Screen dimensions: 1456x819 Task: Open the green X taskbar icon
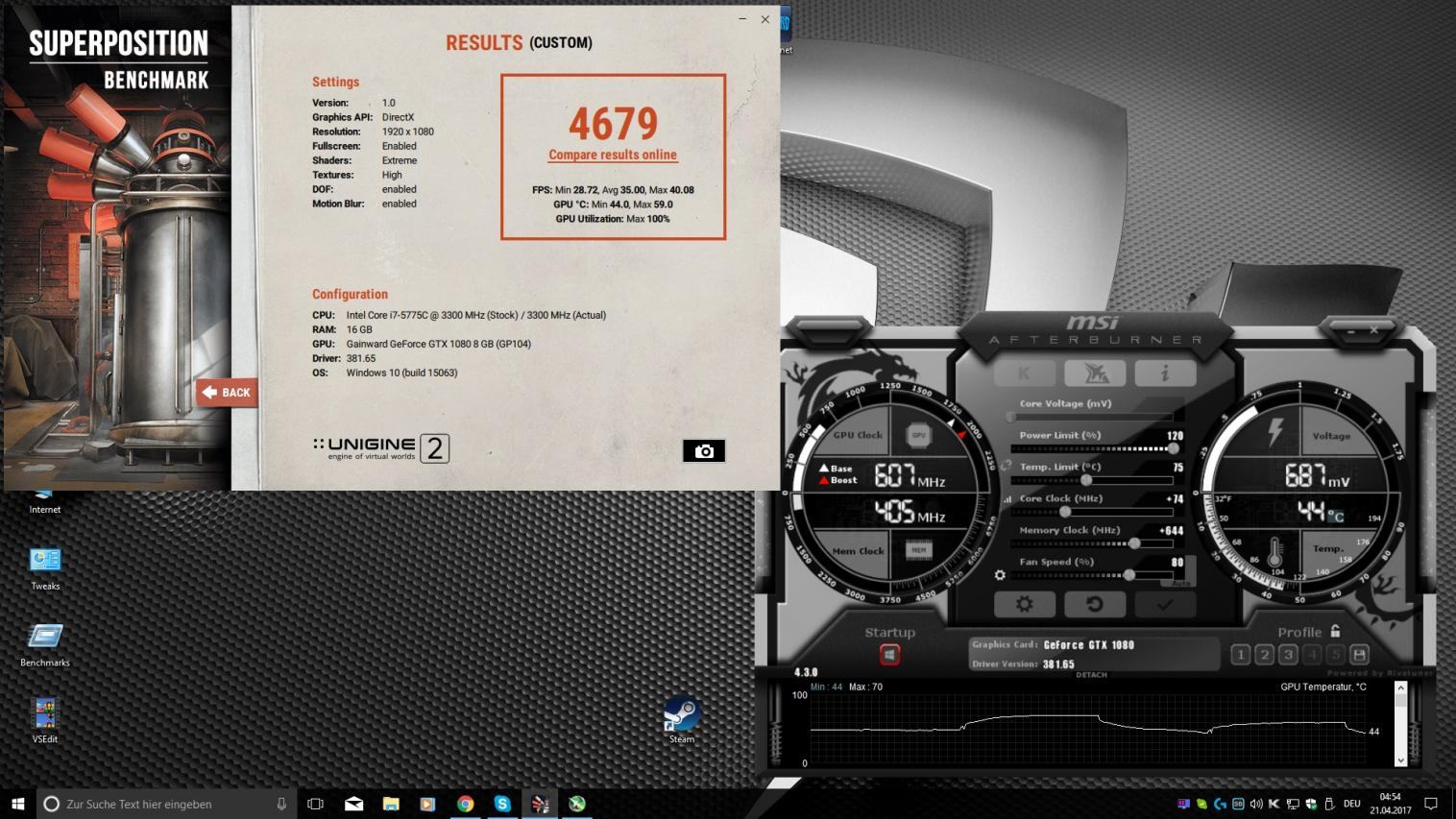(x=576, y=804)
